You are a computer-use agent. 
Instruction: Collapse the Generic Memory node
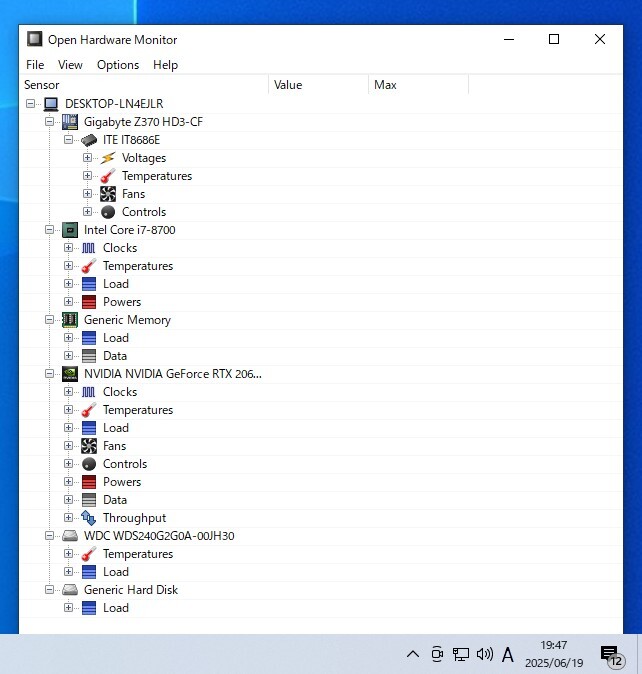tap(49, 320)
